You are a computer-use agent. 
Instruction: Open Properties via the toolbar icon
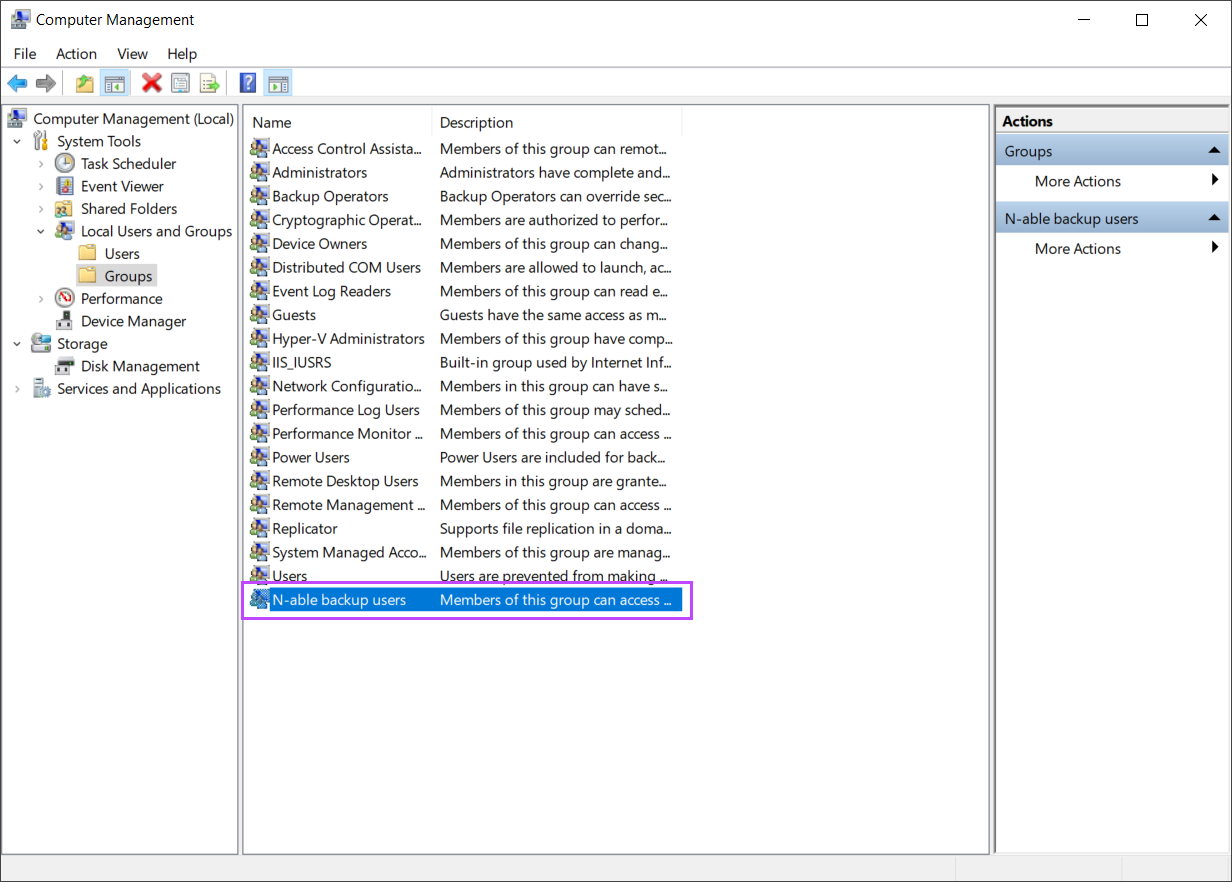(180, 84)
